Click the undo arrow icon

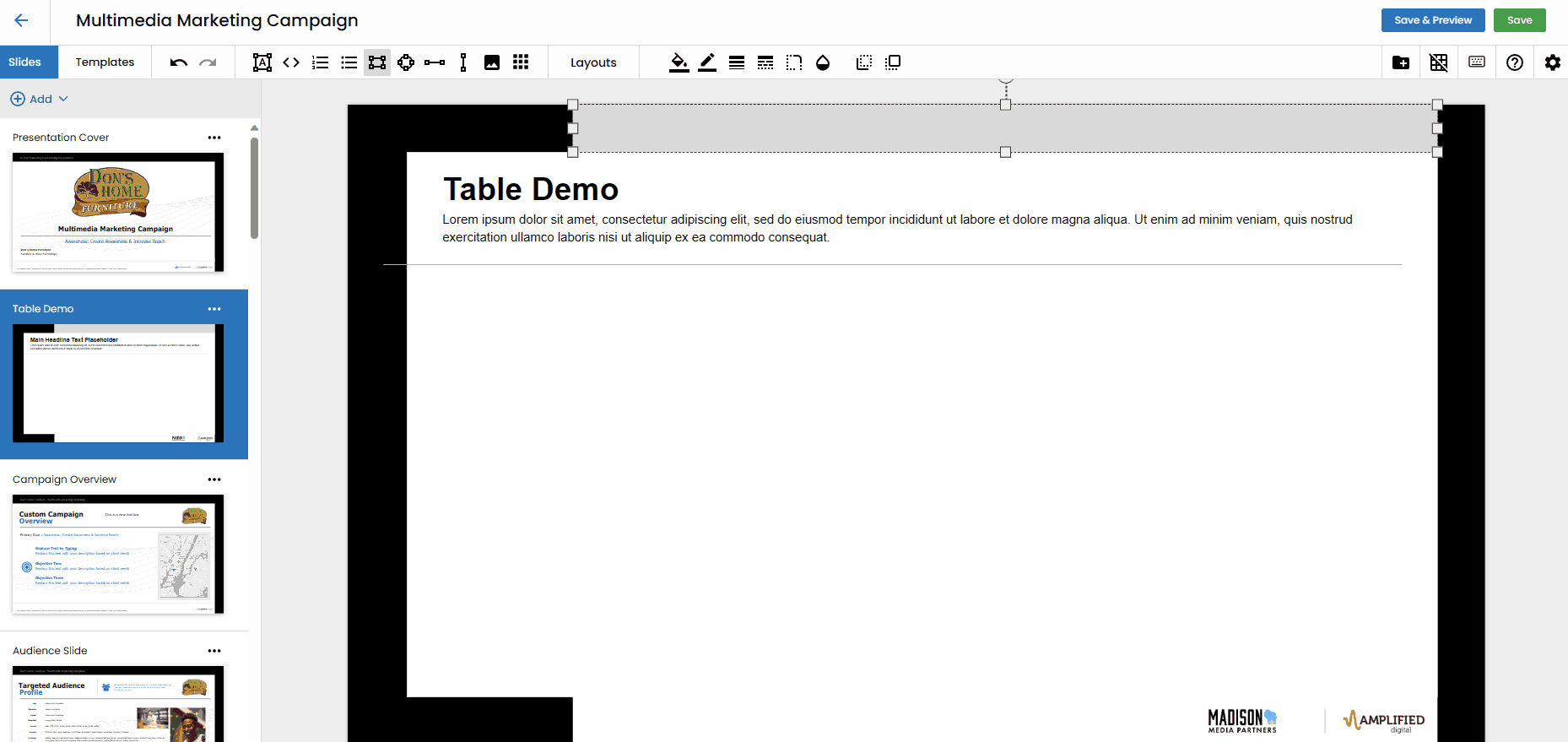pyautogui.click(x=178, y=62)
